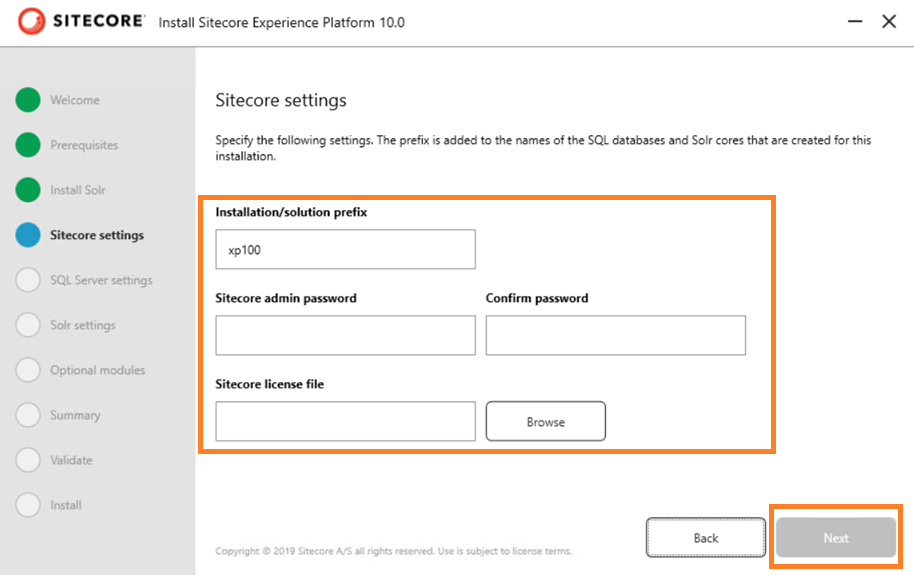Click the Sitecore admin password label

(x=286, y=298)
